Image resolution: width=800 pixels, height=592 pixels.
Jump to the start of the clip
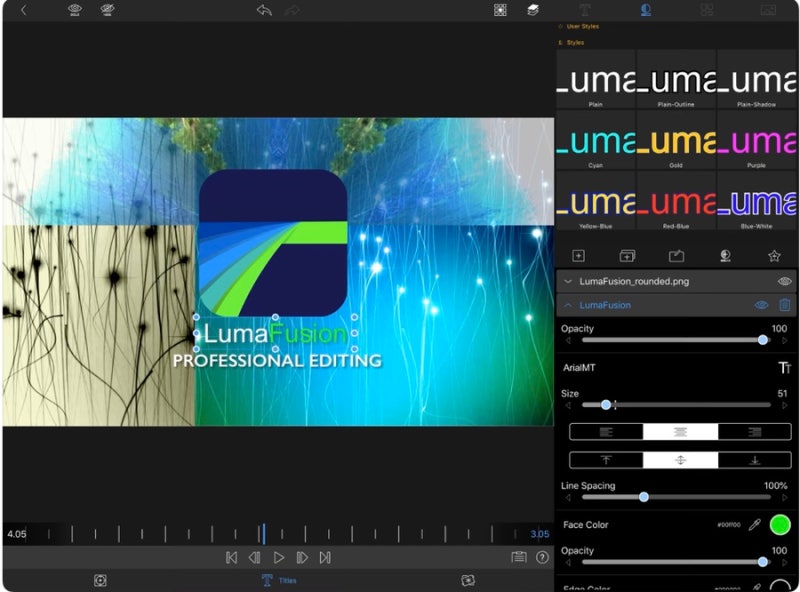tap(231, 558)
